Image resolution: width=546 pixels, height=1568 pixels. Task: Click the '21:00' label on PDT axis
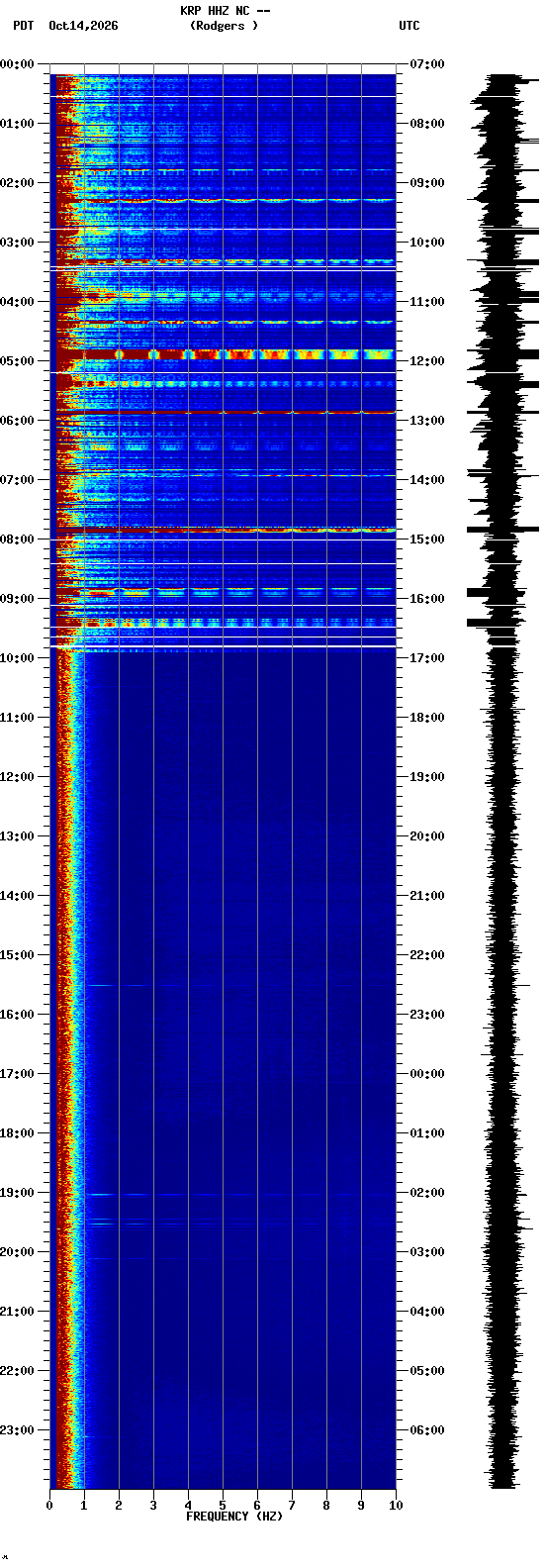click(x=17, y=1311)
